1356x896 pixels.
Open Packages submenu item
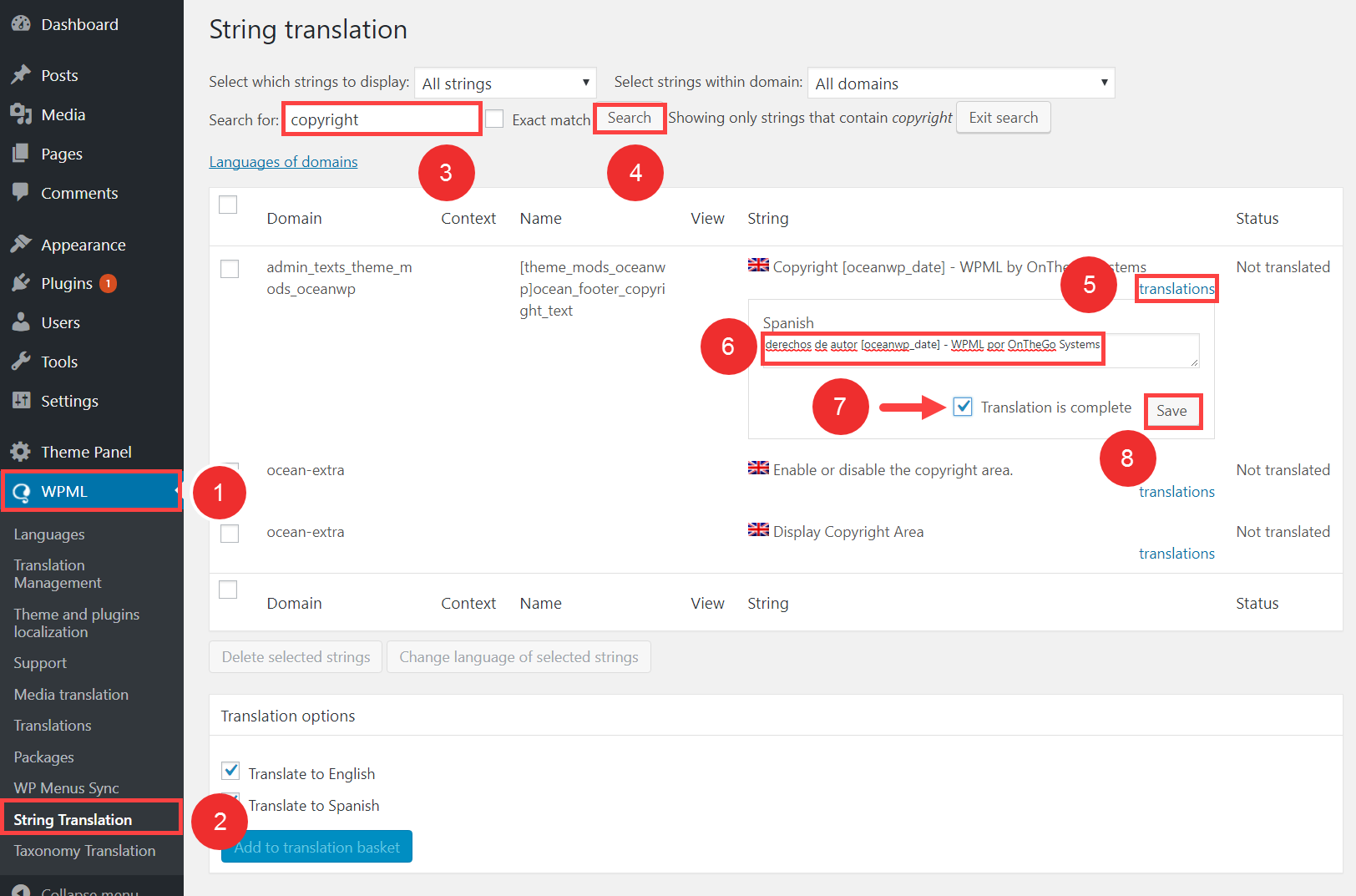(43, 757)
